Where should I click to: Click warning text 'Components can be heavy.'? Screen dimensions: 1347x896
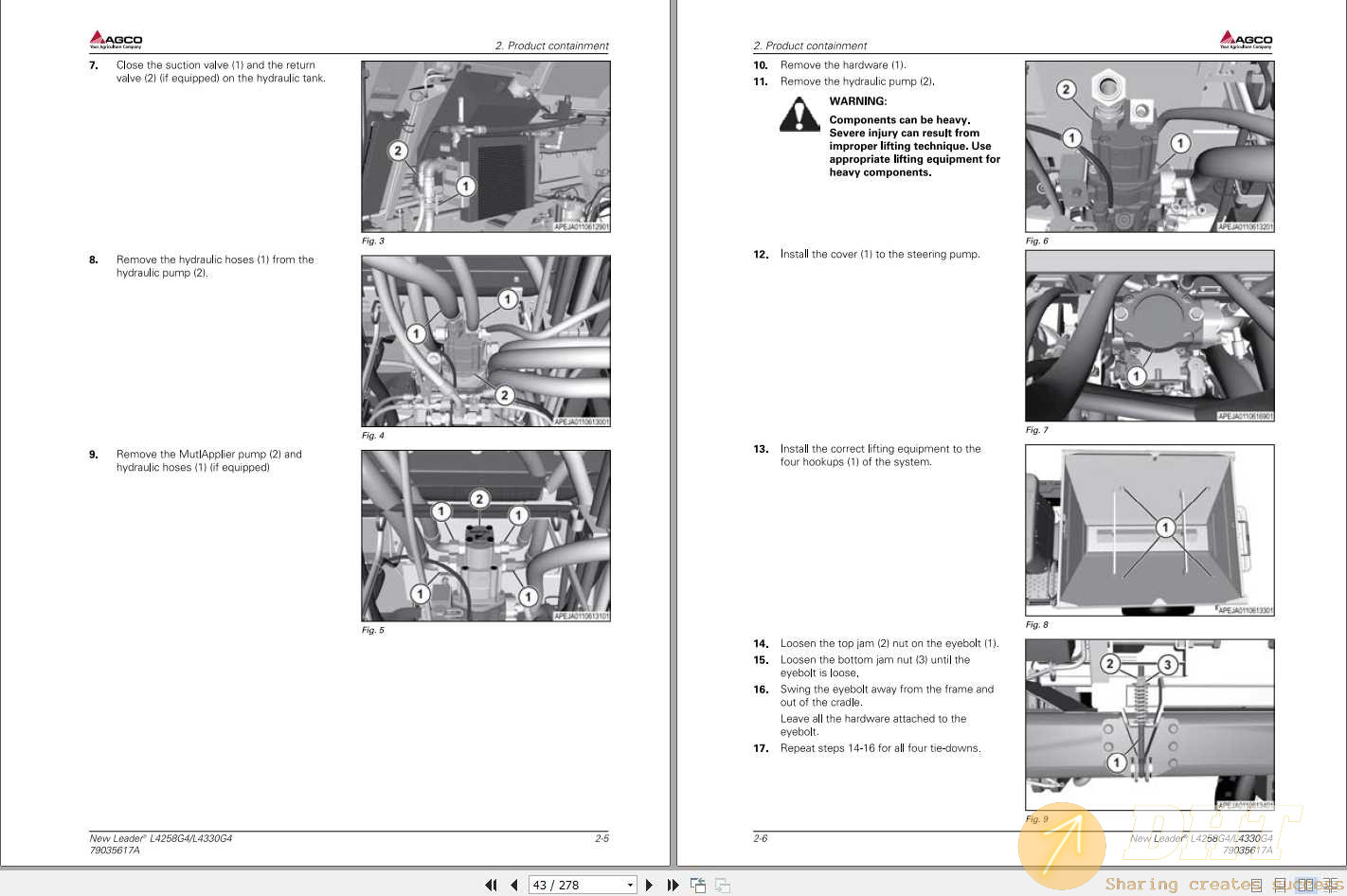tap(900, 120)
